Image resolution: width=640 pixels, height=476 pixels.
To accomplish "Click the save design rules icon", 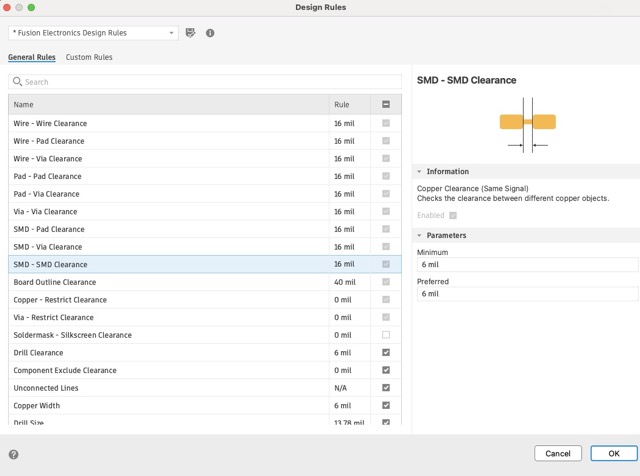I will 191,33.
